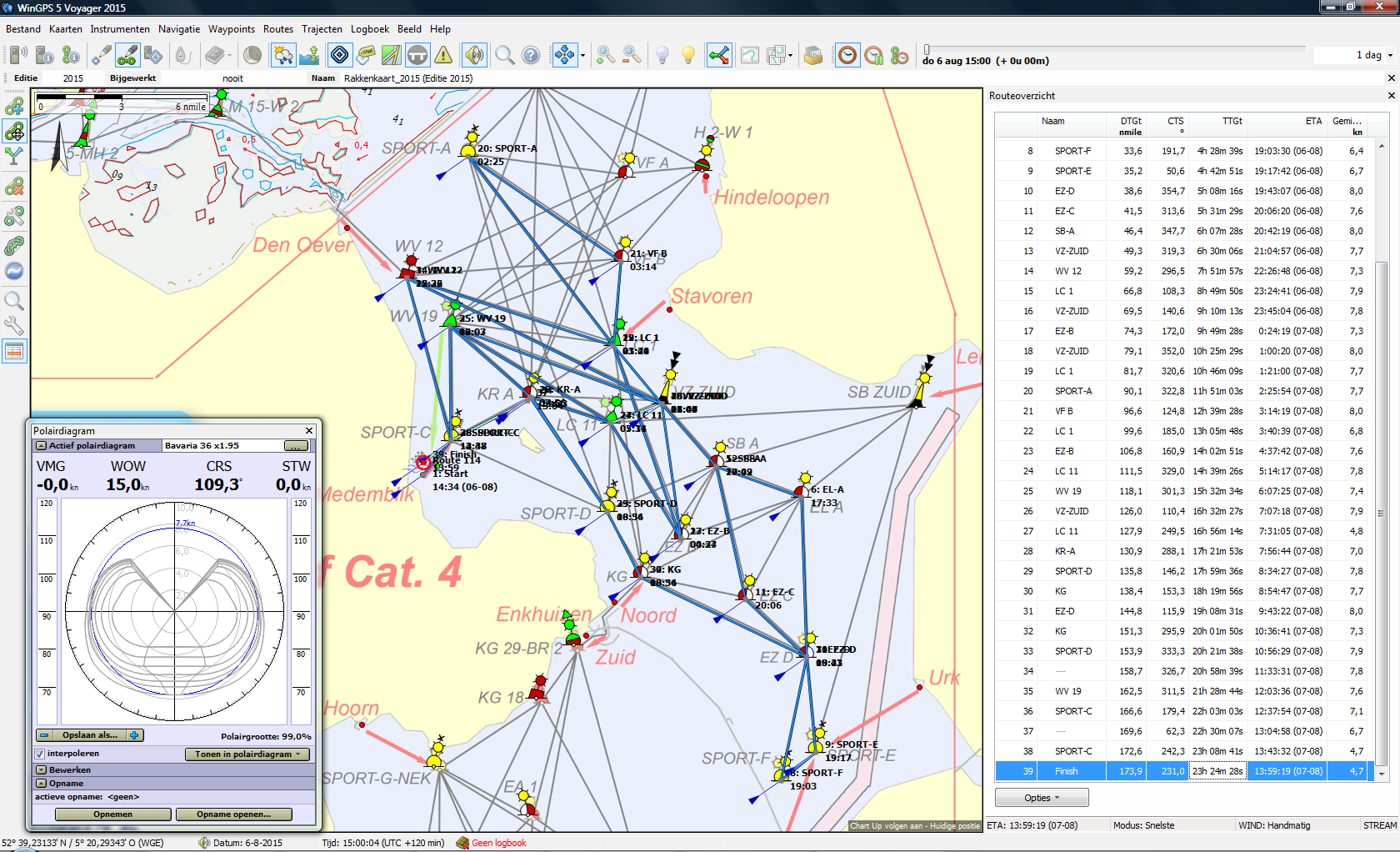Click the ... browse button beside Bavaria 36

(x=296, y=446)
